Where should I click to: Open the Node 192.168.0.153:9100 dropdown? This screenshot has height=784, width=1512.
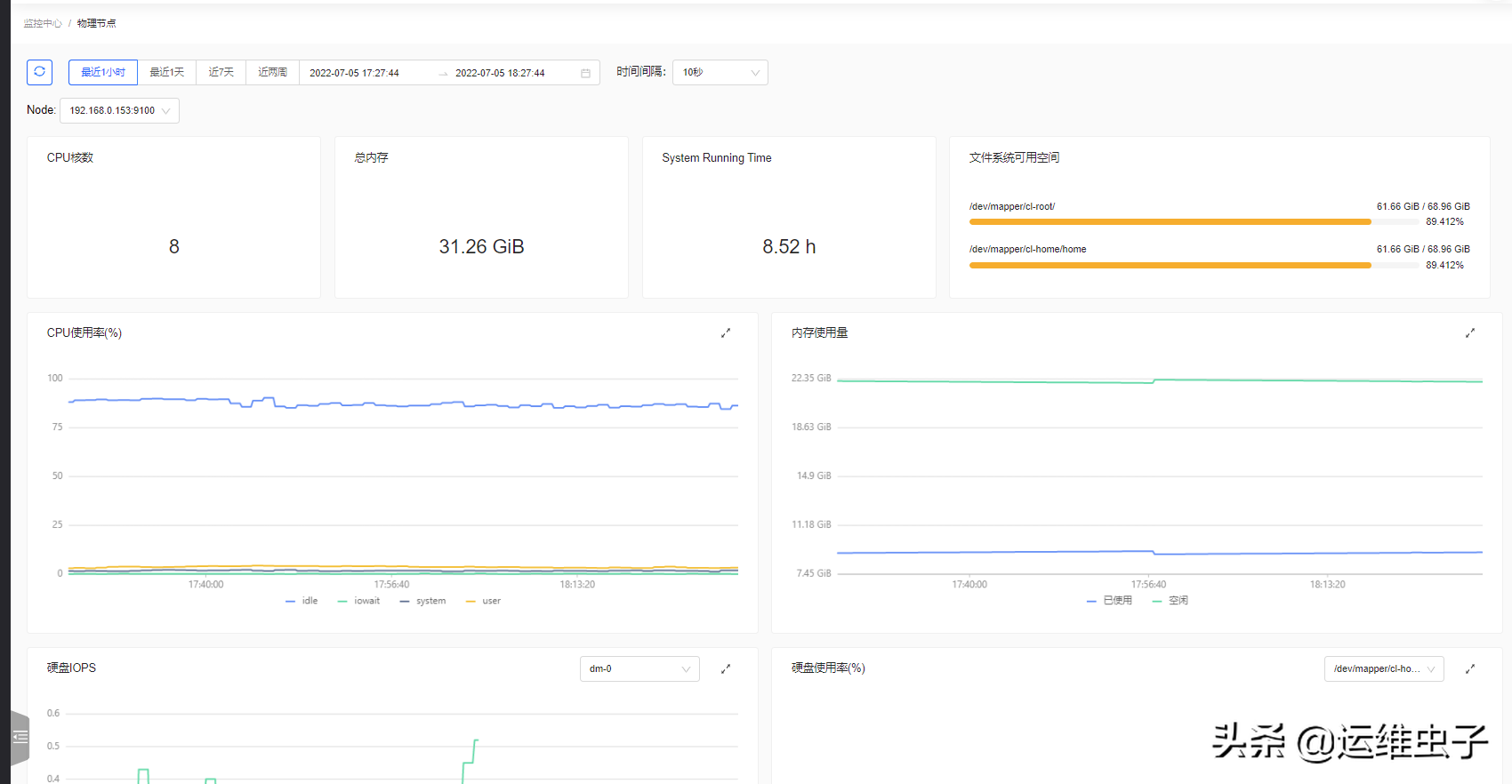pyautogui.click(x=119, y=110)
